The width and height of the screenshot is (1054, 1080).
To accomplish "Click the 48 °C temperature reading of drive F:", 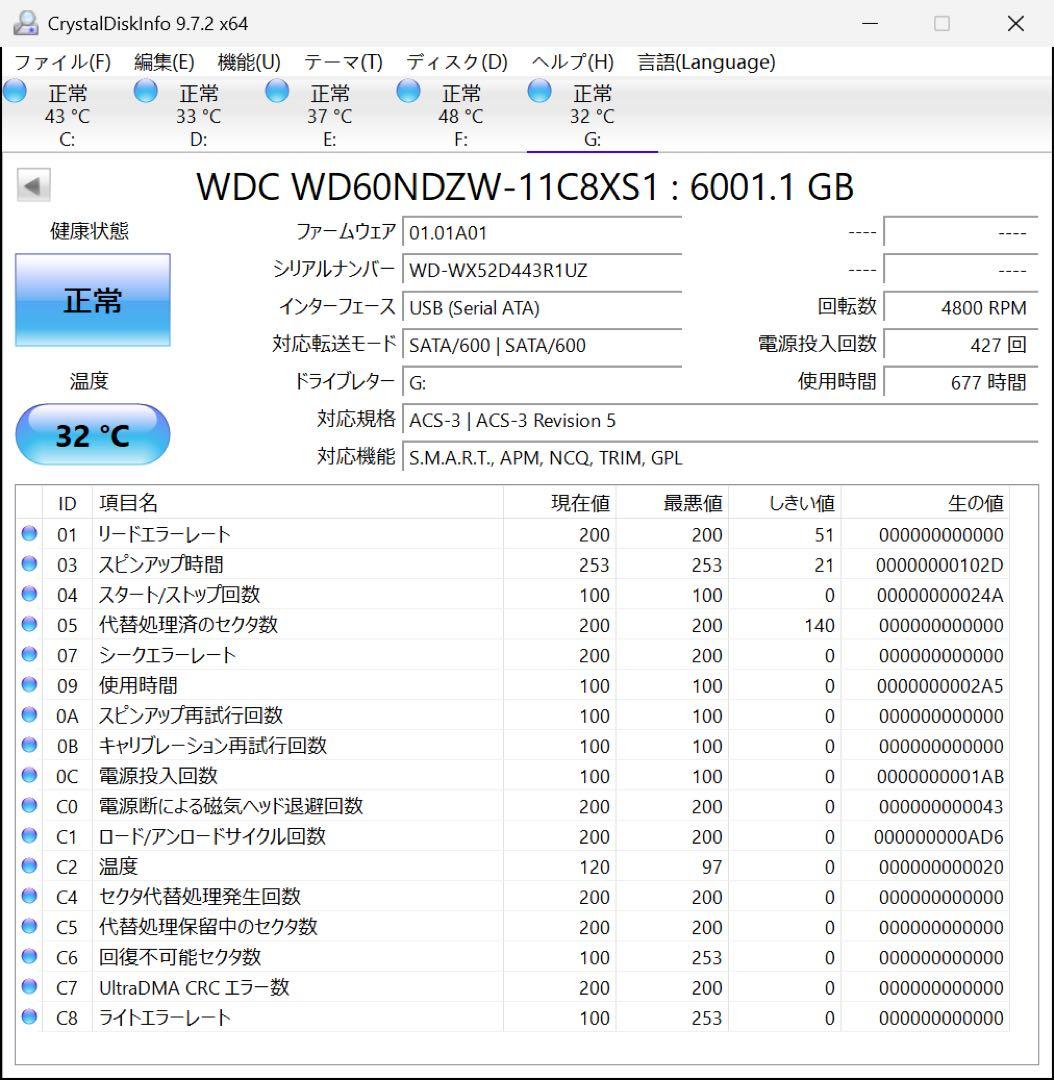I will [x=459, y=117].
